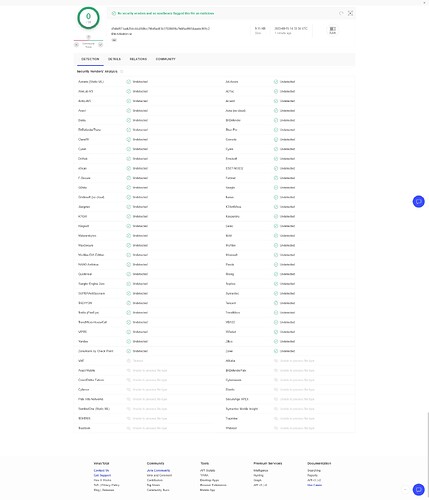Click the info icon beside Security vendors' analysis
The image size is (429, 500).
click(122, 72)
